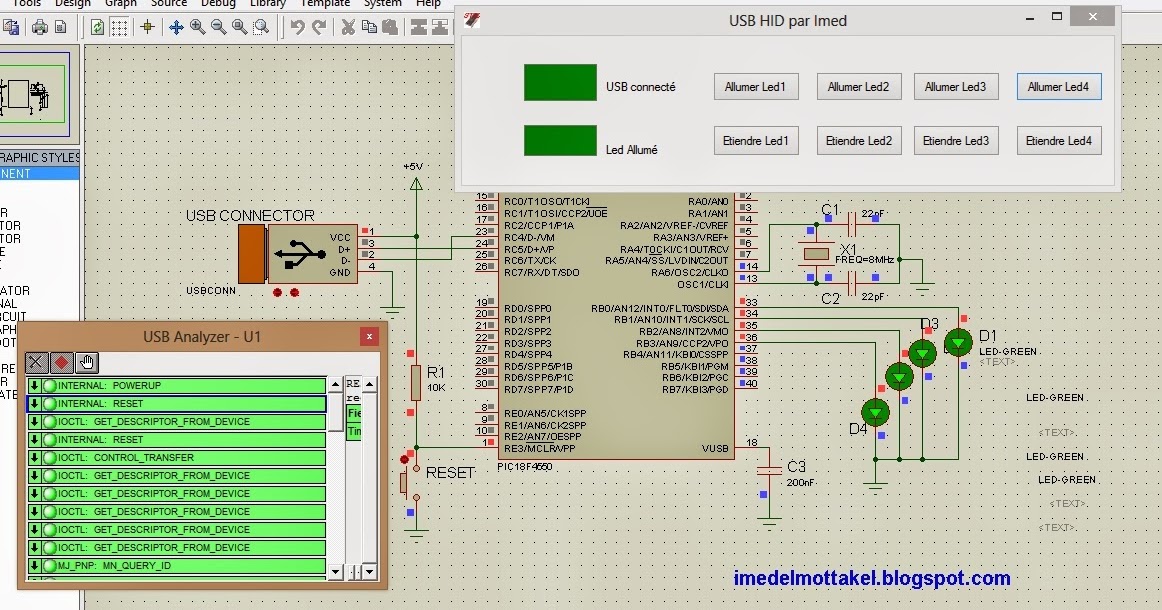The height and width of the screenshot is (610, 1162).
Task: Select the Zoom Out tool
Action: coord(218,26)
